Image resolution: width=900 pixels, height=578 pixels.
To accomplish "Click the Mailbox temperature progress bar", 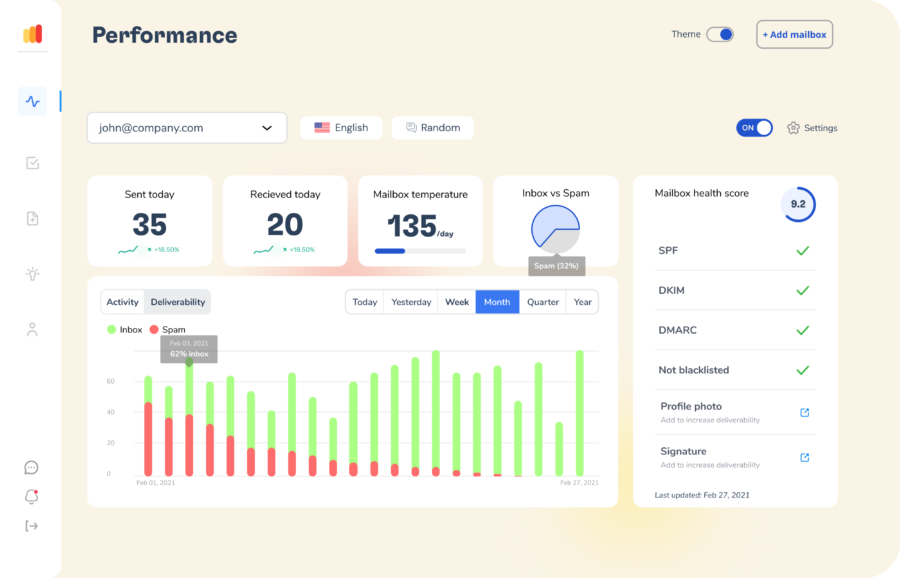I will 420,251.
